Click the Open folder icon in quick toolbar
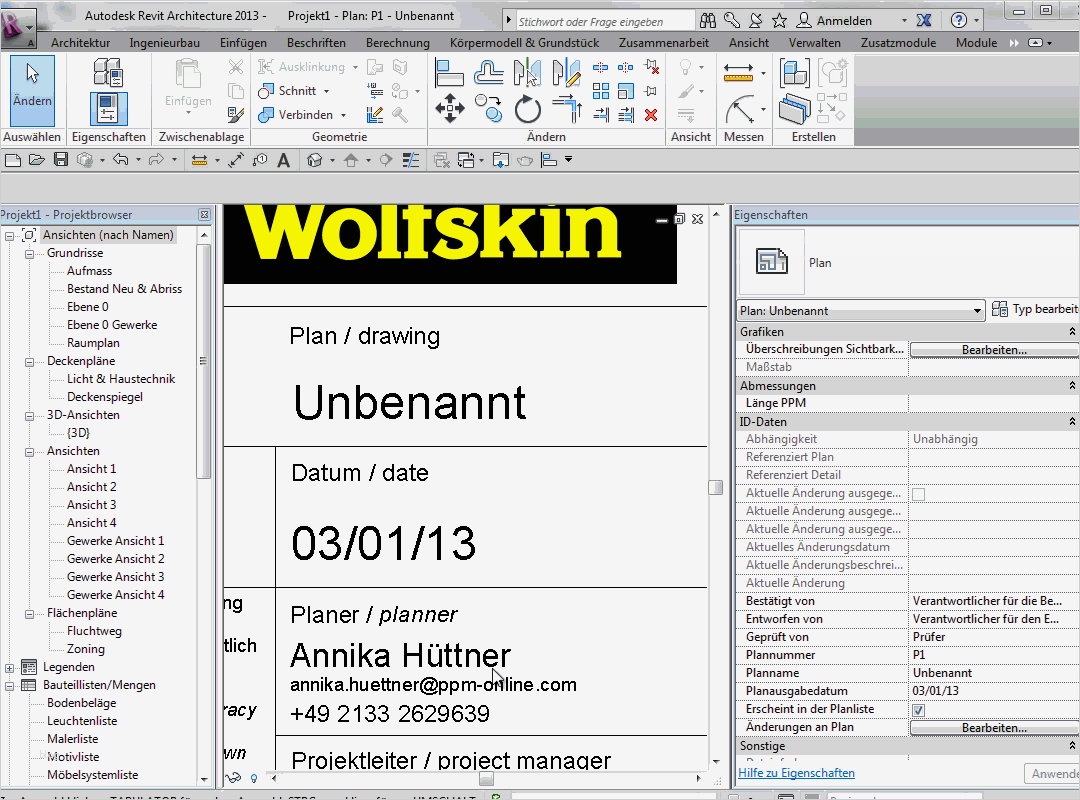Viewport: 1080px width, 800px height. pyautogui.click(x=37, y=160)
